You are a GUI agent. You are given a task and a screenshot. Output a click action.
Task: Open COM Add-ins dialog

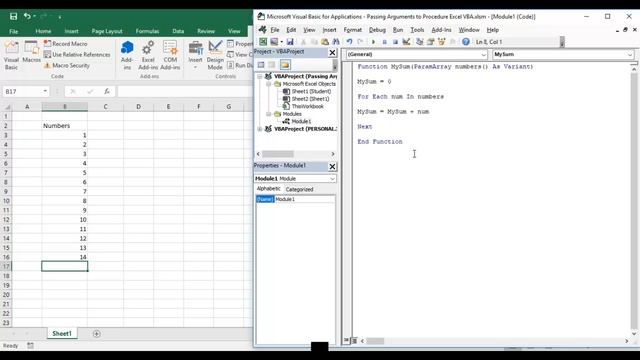[170, 55]
